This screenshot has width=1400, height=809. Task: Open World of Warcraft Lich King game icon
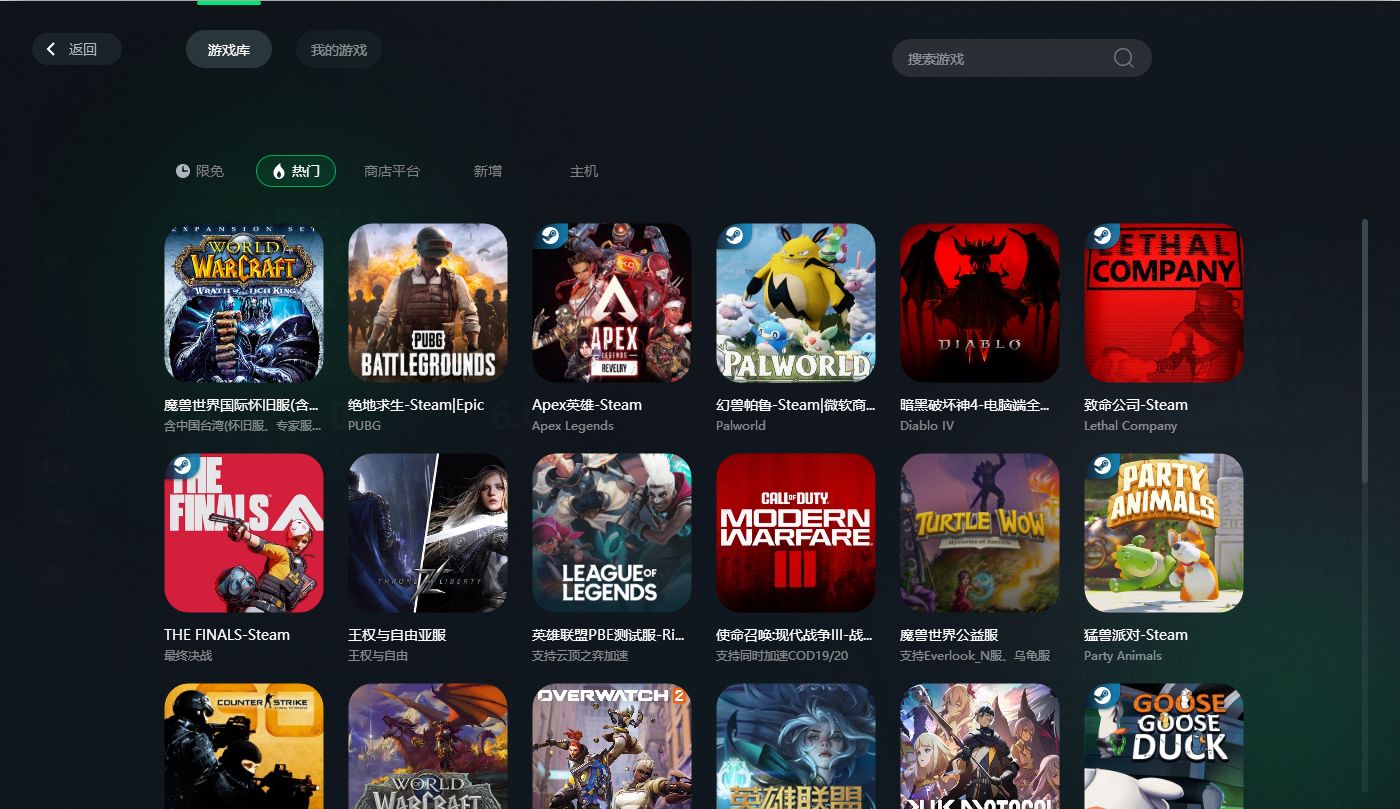(244, 303)
